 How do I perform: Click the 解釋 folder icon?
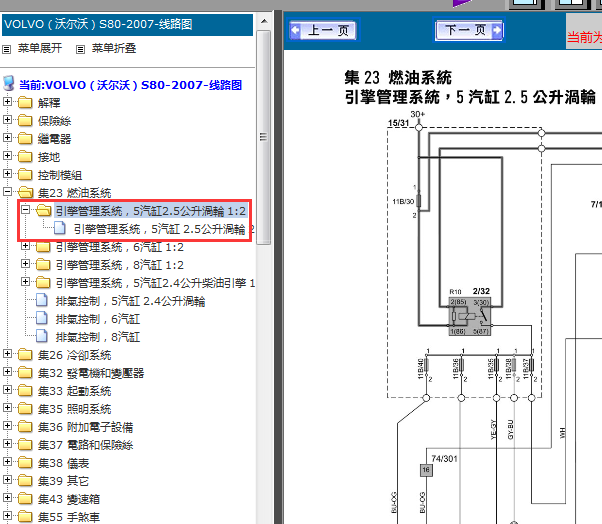click(x=25, y=102)
